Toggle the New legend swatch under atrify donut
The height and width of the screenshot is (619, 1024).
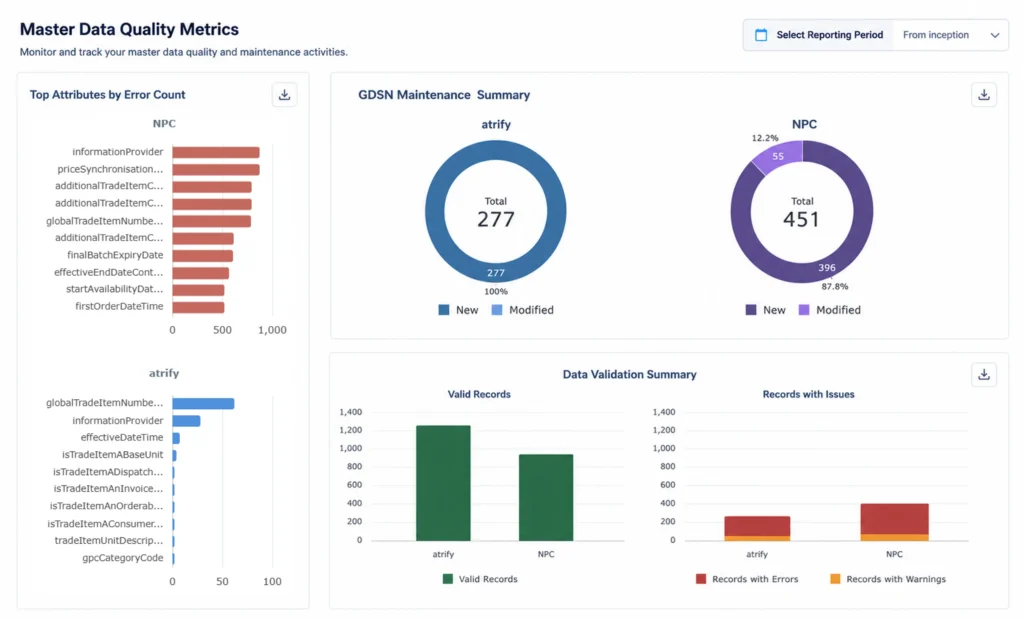444,310
